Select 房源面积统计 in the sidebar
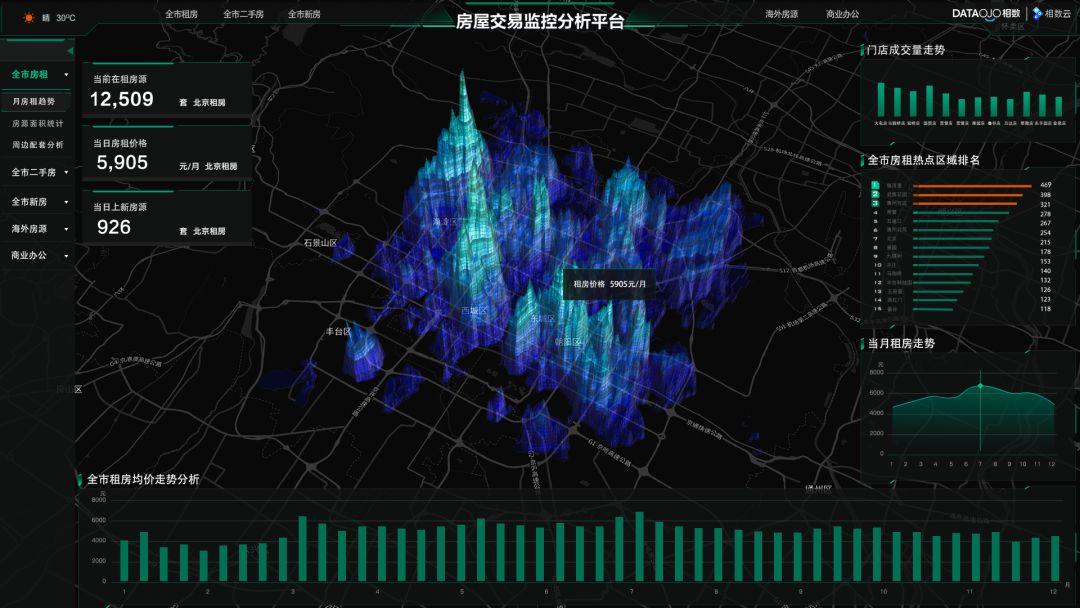1080x608 pixels. click(x=37, y=123)
